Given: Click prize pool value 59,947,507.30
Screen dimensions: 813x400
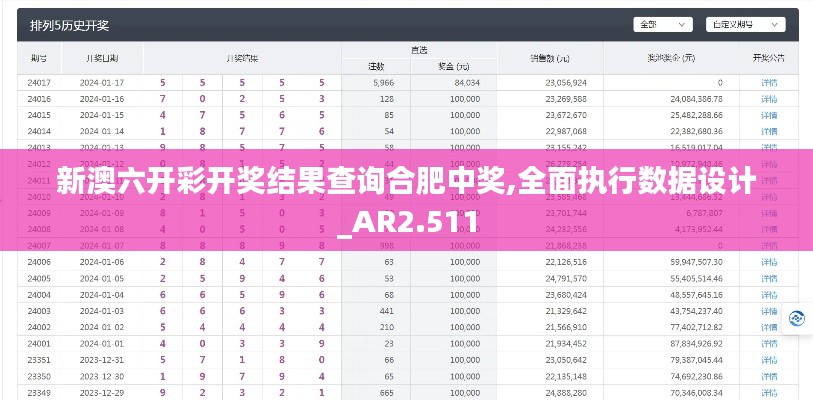Looking at the screenshot, I should click(x=696, y=263).
